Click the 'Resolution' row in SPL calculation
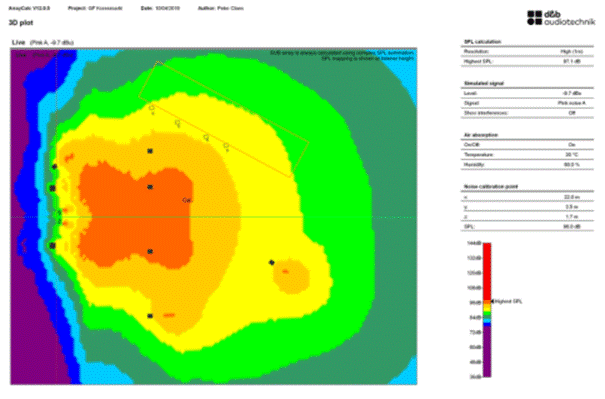The width and height of the screenshot is (605, 399). (x=527, y=51)
